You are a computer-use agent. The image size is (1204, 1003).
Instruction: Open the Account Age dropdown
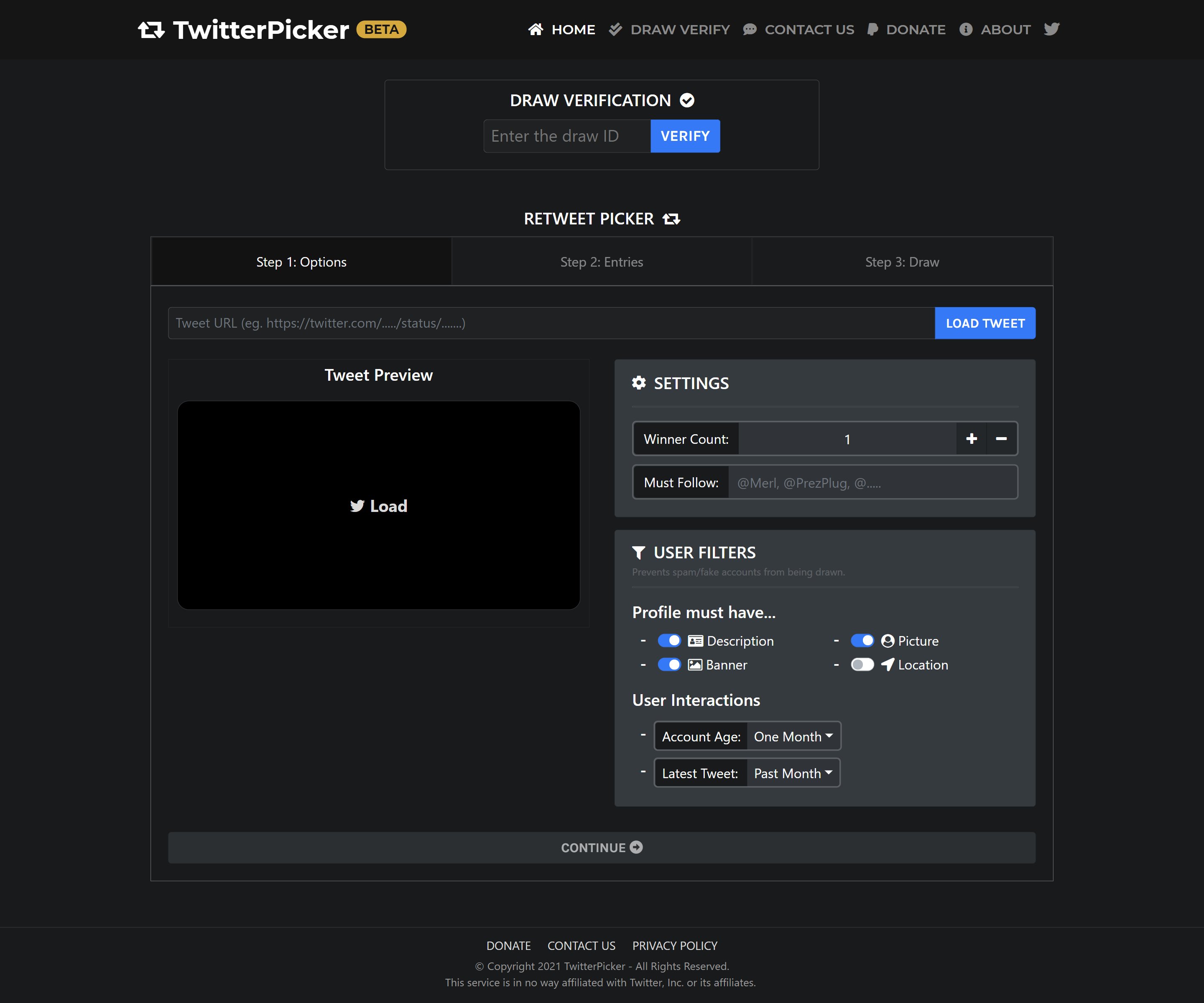click(x=793, y=736)
